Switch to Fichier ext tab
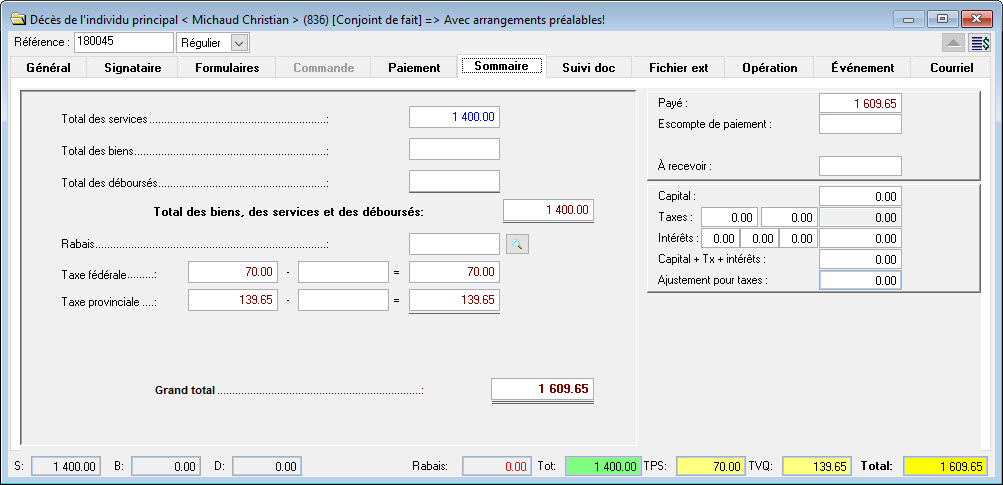 [678, 68]
